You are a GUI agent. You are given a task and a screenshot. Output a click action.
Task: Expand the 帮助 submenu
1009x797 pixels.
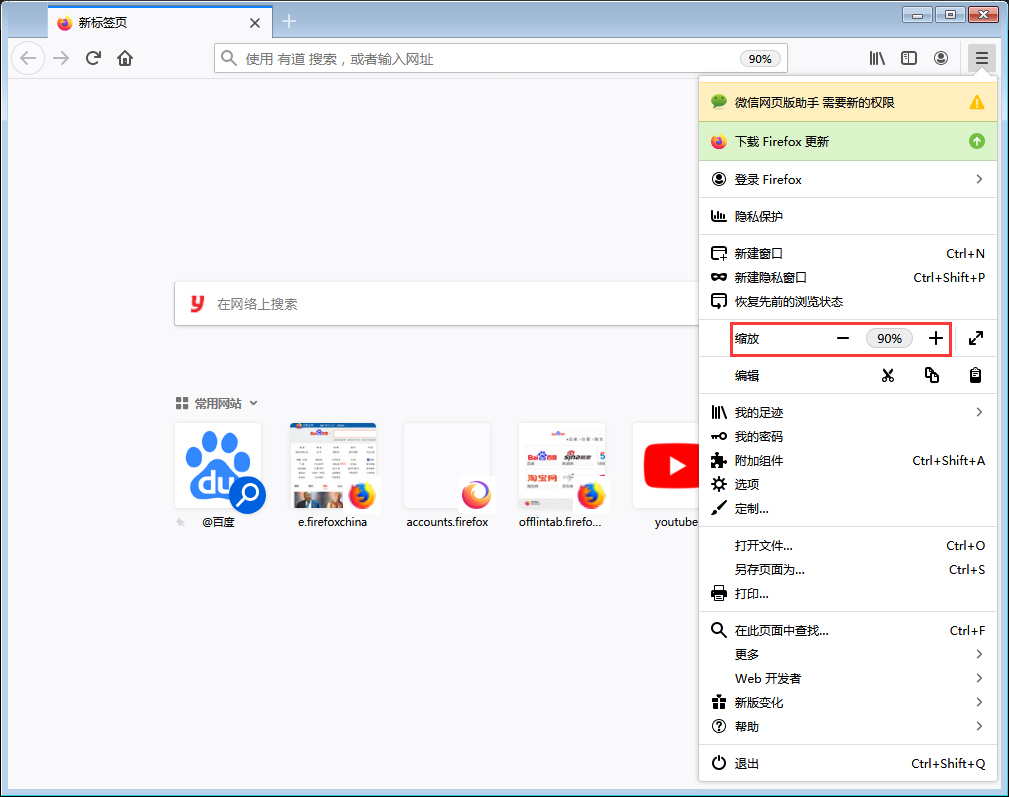click(x=745, y=726)
